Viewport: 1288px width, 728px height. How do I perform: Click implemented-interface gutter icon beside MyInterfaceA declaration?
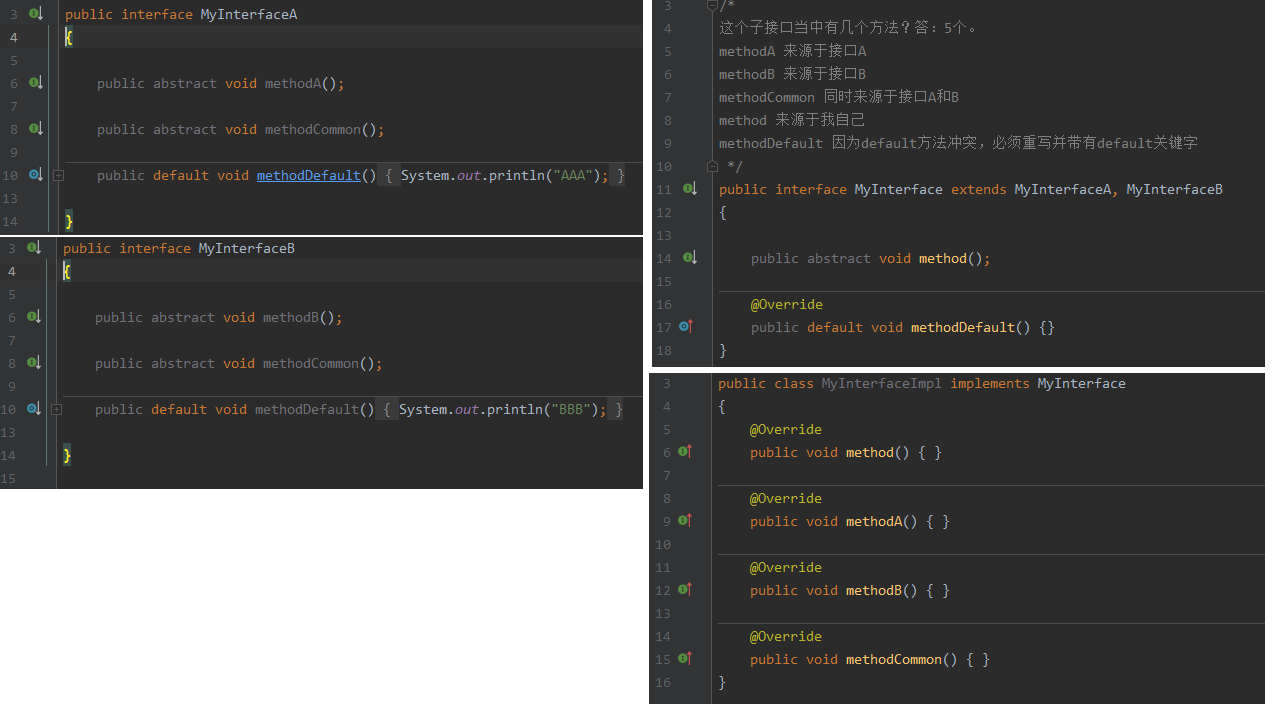tap(35, 14)
